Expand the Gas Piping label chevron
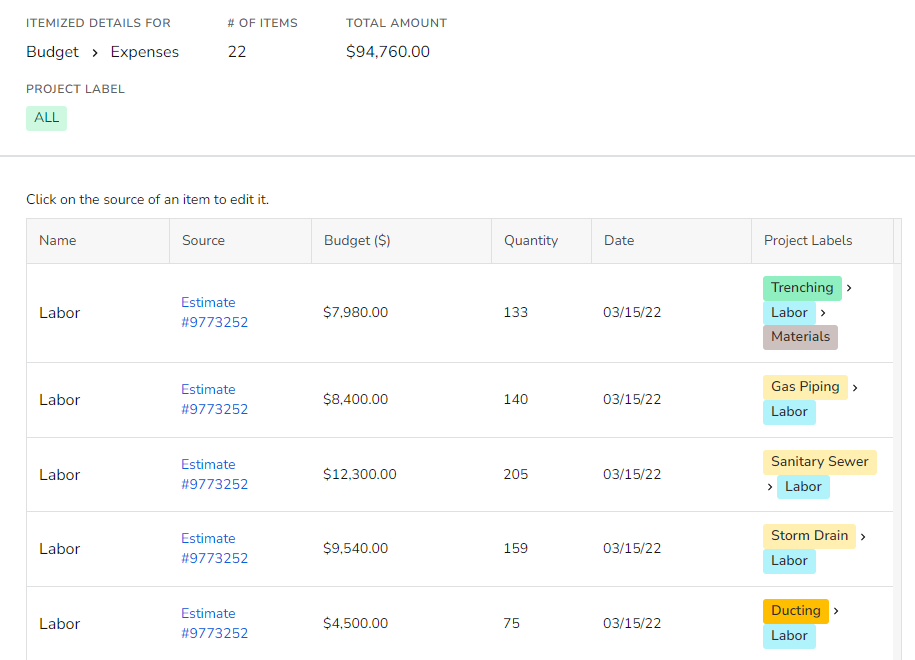The width and height of the screenshot is (915, 660). click(x=855, y=386)
